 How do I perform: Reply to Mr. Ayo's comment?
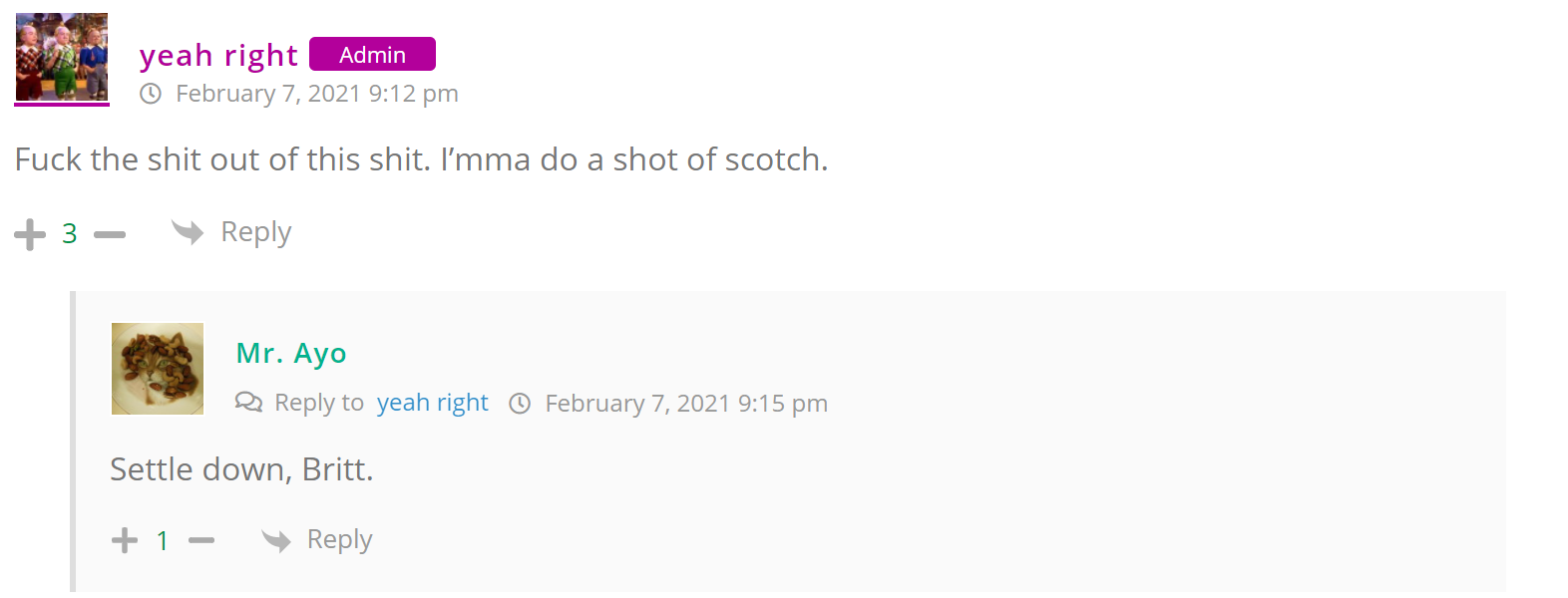point(317,540)
